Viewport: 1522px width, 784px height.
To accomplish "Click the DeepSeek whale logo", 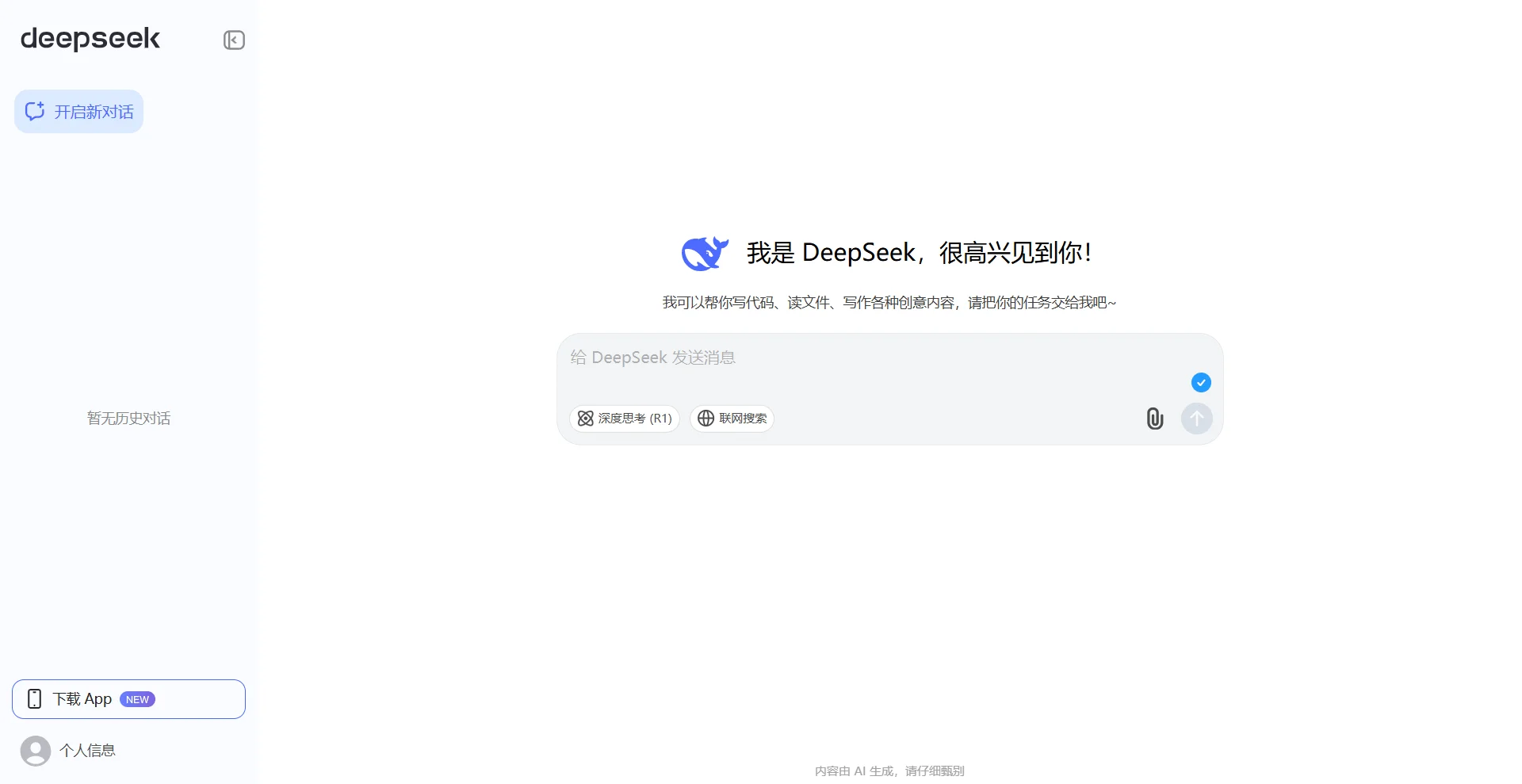I will 704,253.
